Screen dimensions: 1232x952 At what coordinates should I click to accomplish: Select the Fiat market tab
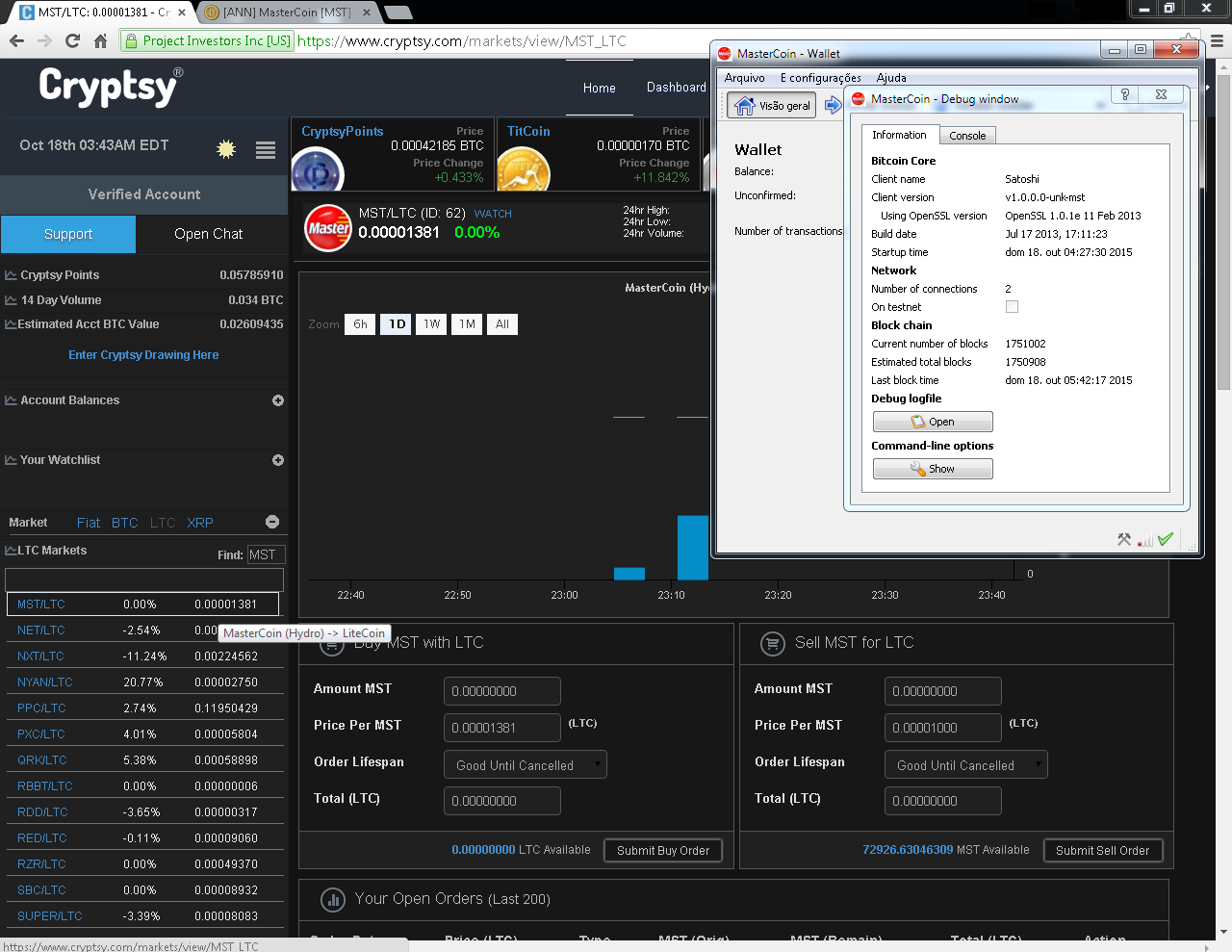[89, 523]
